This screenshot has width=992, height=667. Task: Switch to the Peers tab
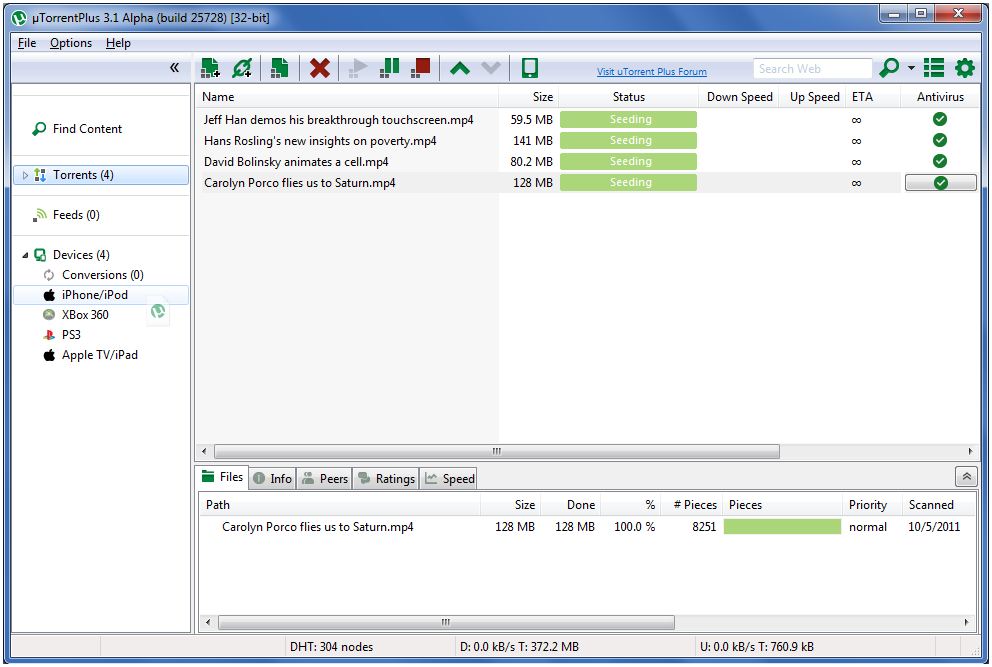tap(325, 478)
